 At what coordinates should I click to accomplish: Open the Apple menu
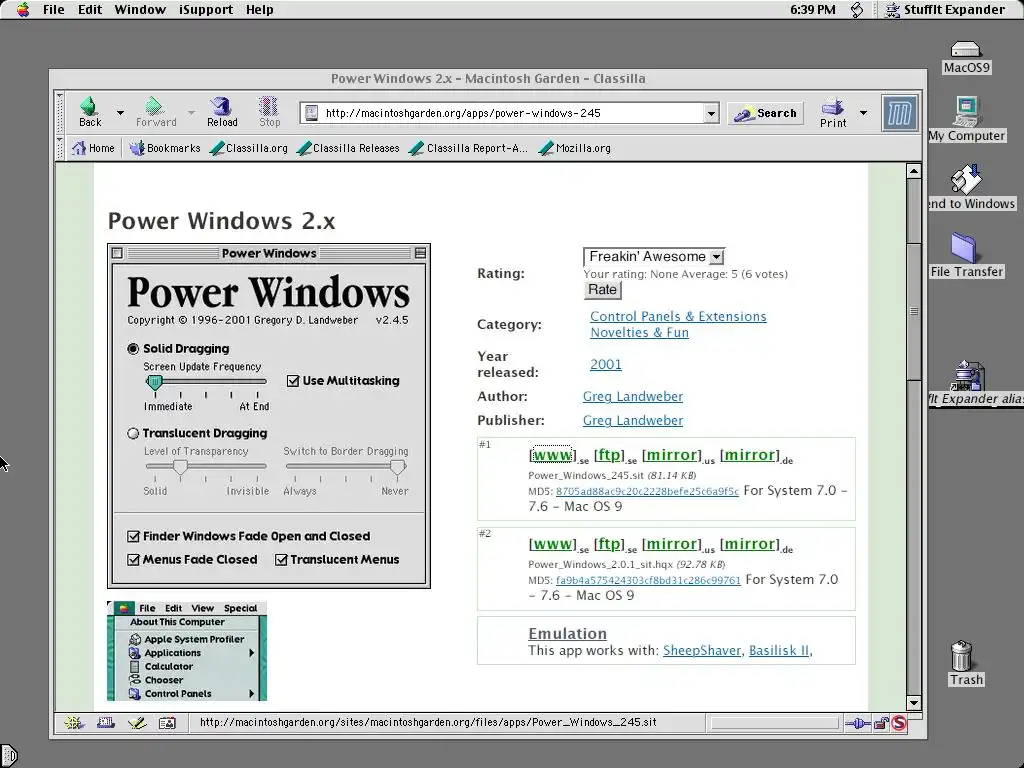(23, 10)
